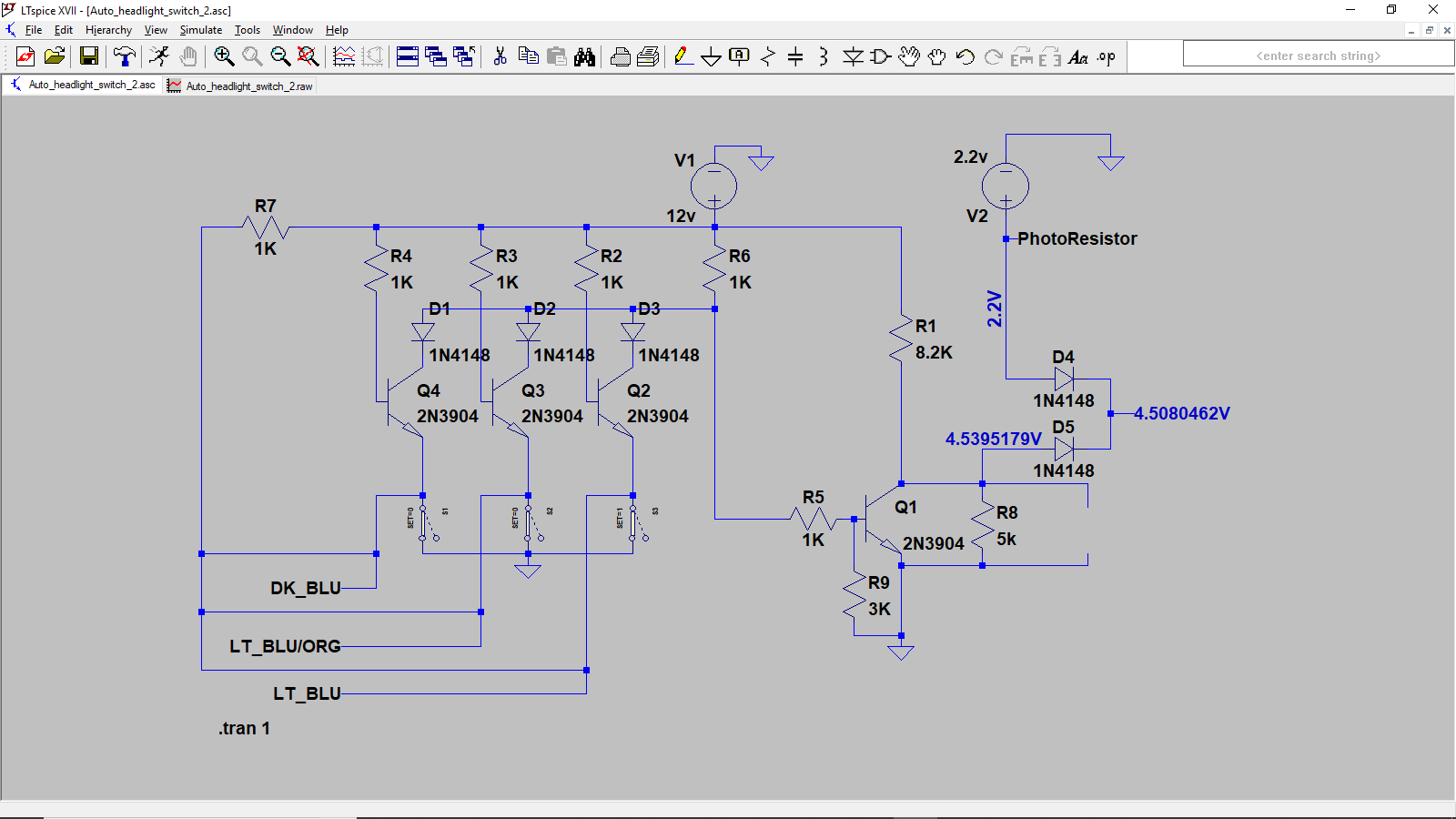This screenshot has height=819, width=1456.
Task: Place a Ground symbol from toolbar
Action: point(711,56)
